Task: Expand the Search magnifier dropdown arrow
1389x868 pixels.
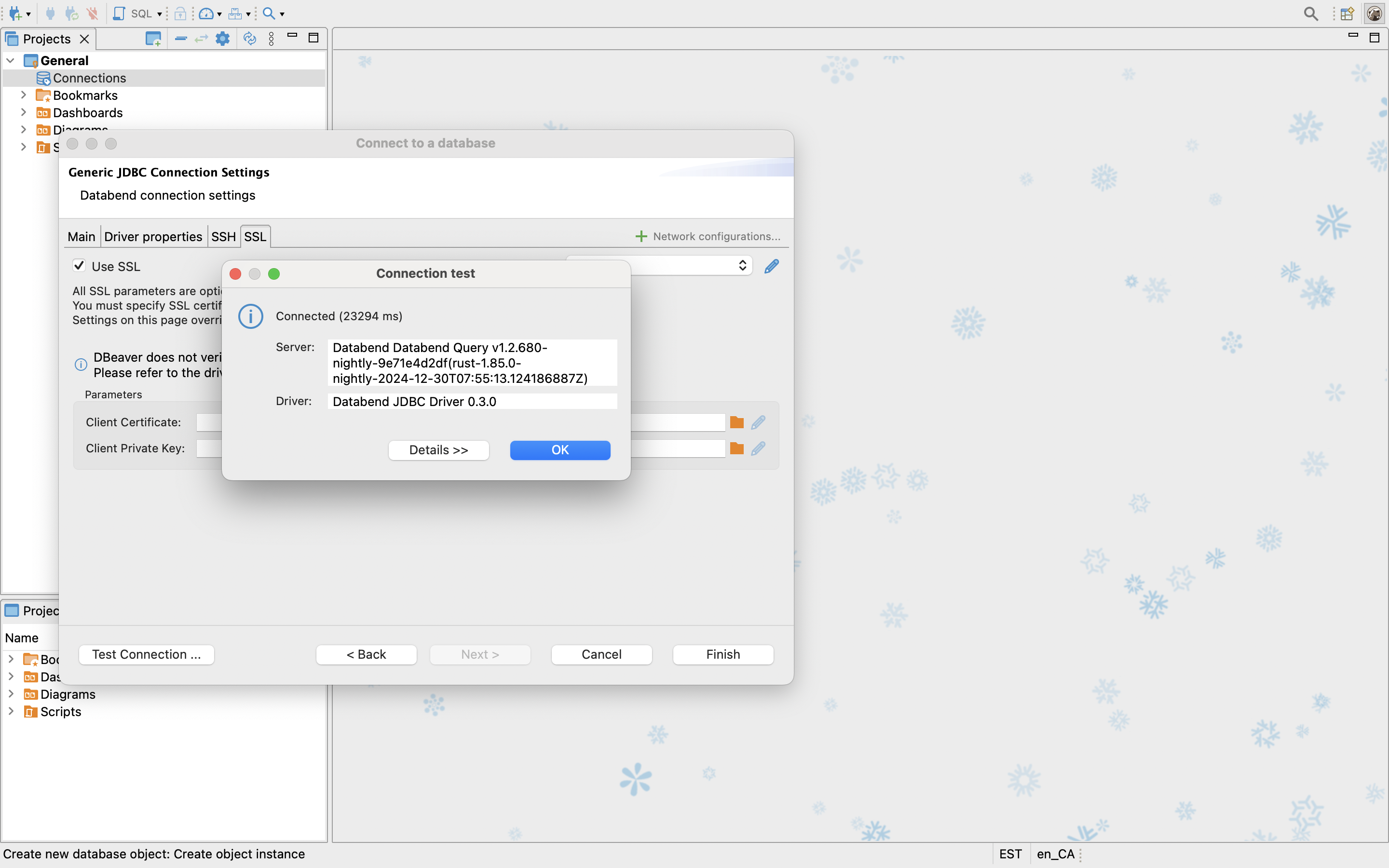Action: click(282, 14)
